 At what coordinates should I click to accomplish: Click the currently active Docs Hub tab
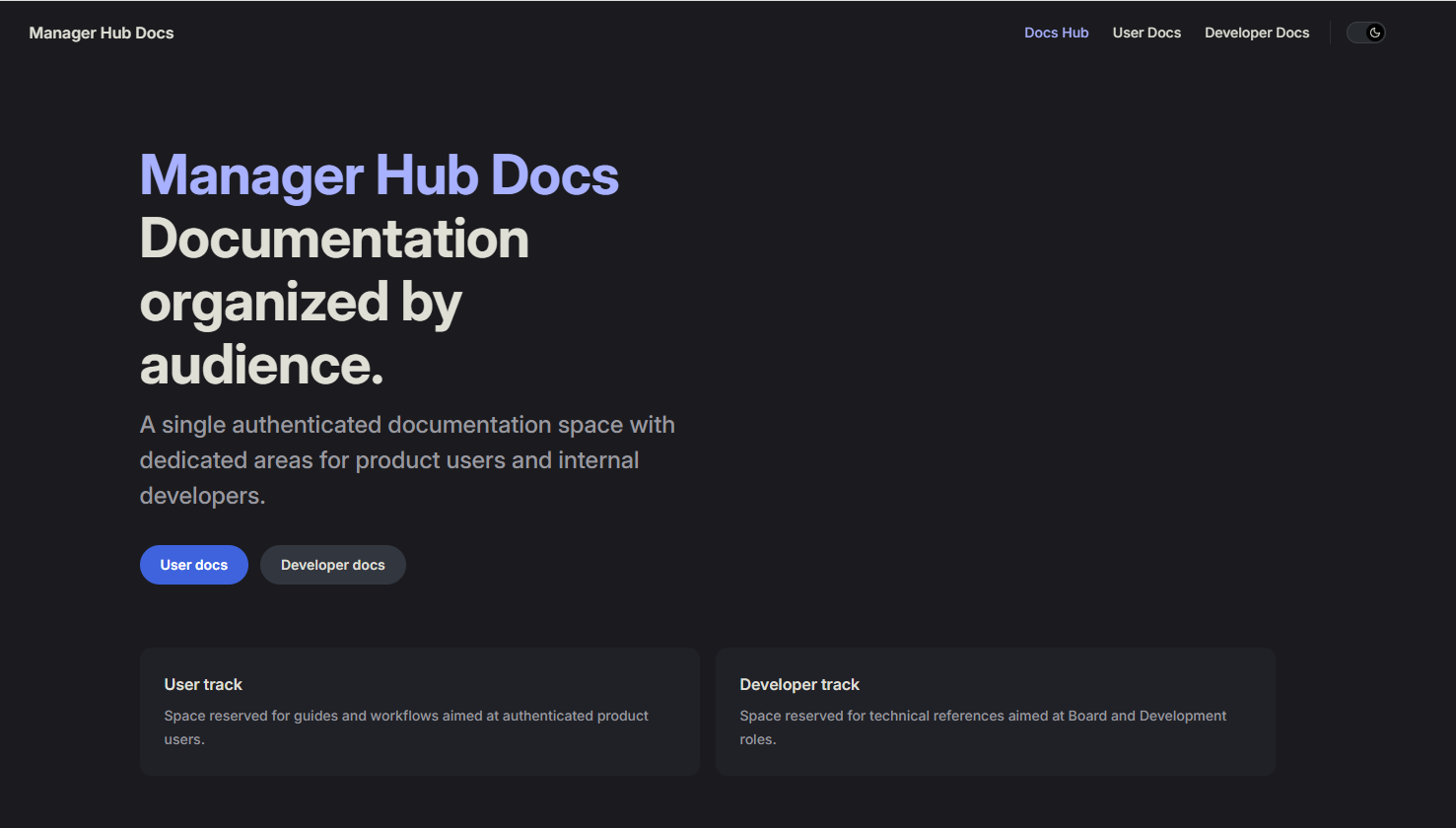(1056, 32)
